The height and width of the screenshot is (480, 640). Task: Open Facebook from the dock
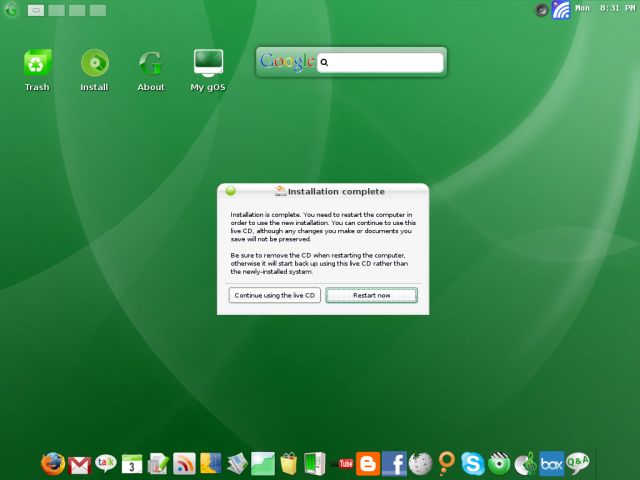[x=394, y=464]
